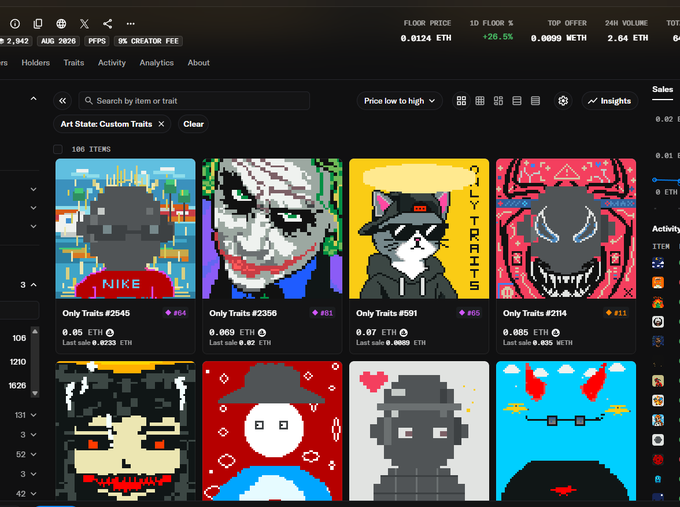Click the 9% CREATOR FEE tag
Screen dimensions: 680x507
coord(148,41)
